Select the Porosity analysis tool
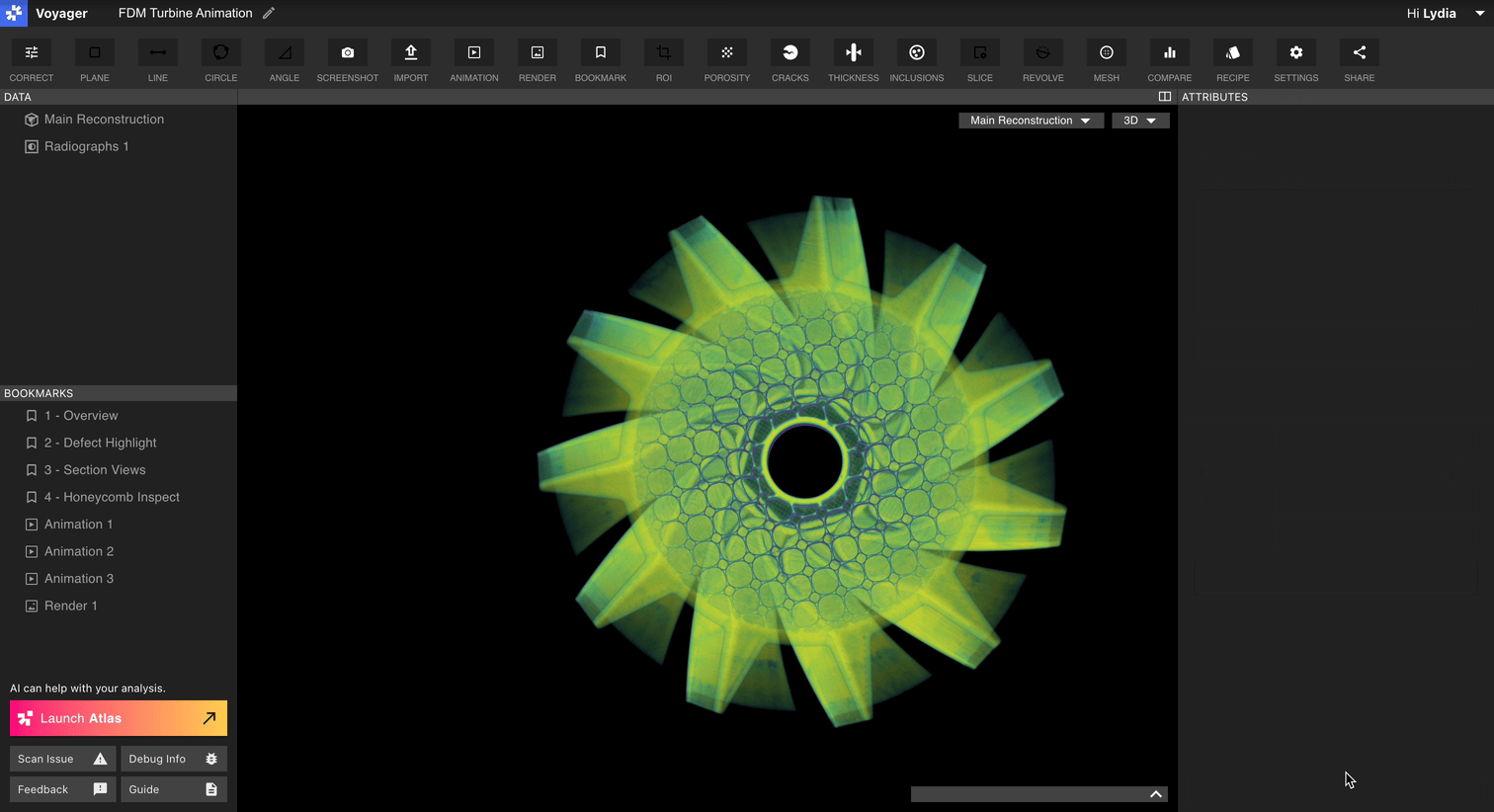Image resolution: width=1494 pixels, height=812 pixels. coord(727,53)
